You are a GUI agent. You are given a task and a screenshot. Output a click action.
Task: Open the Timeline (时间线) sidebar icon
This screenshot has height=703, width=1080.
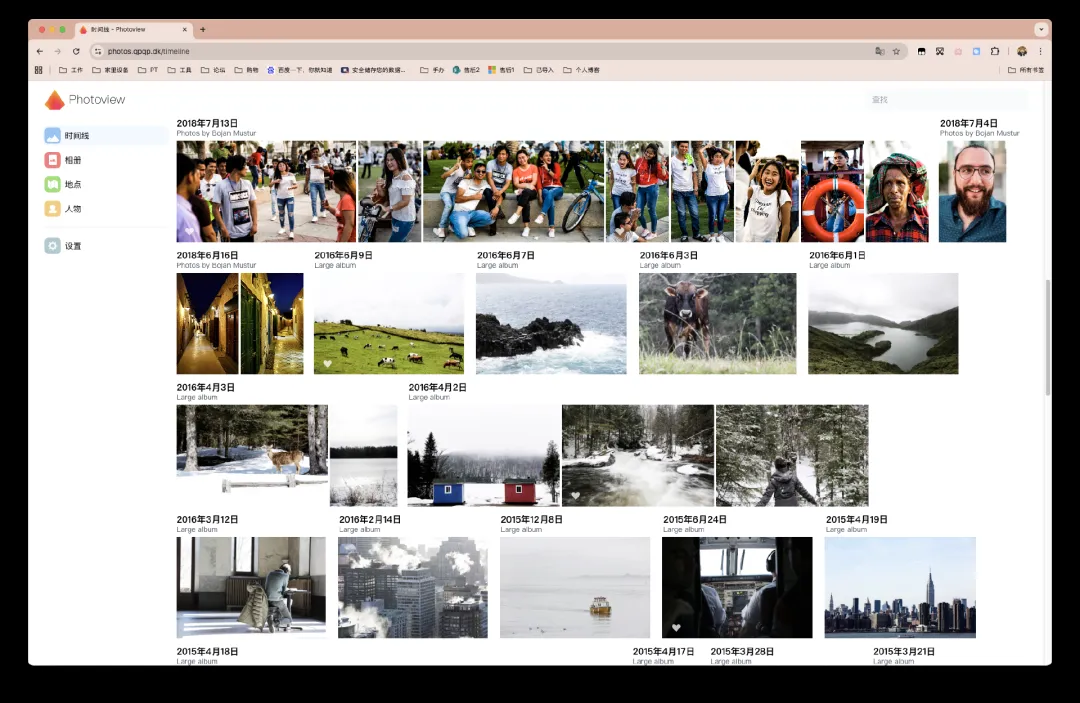click(x=53, y=135)
